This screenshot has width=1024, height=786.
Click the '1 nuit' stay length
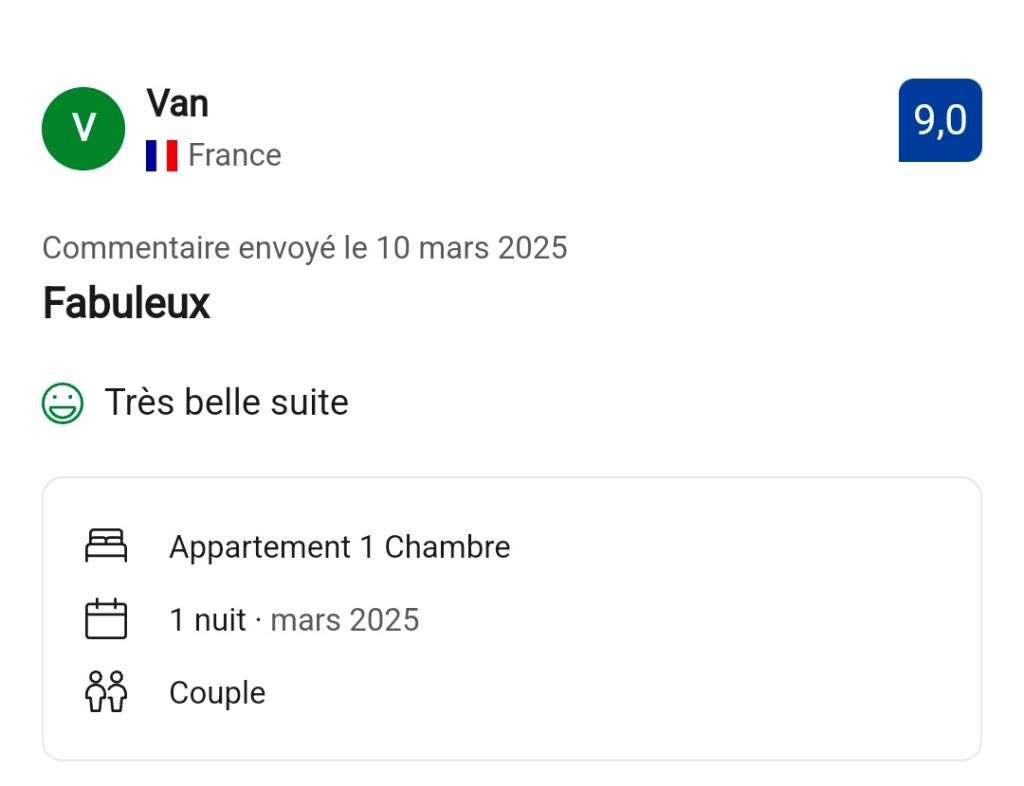pyautogui.click(x=207, y=620)
